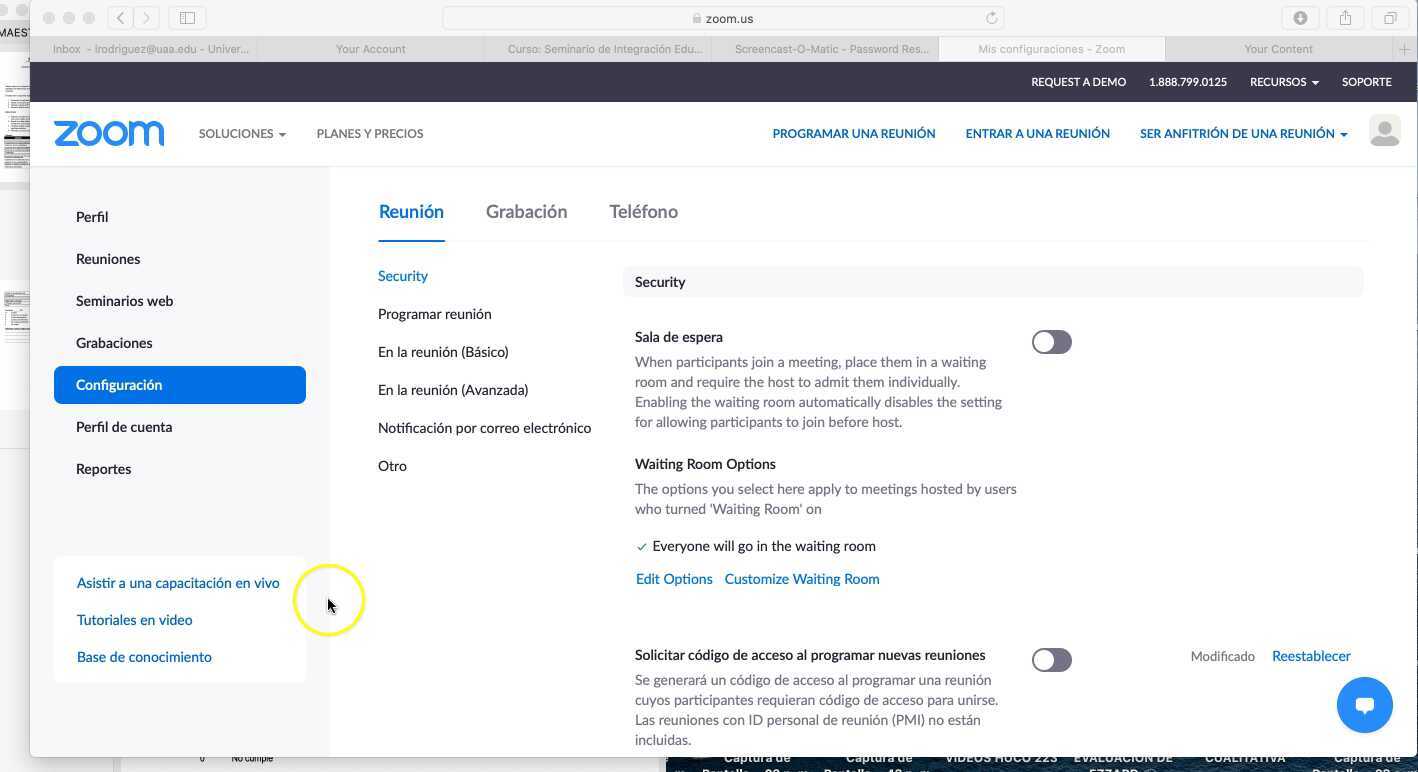Open Base de conocimiento link
The width and height of the screenshot is (1418, 772).
coord(144,657)
